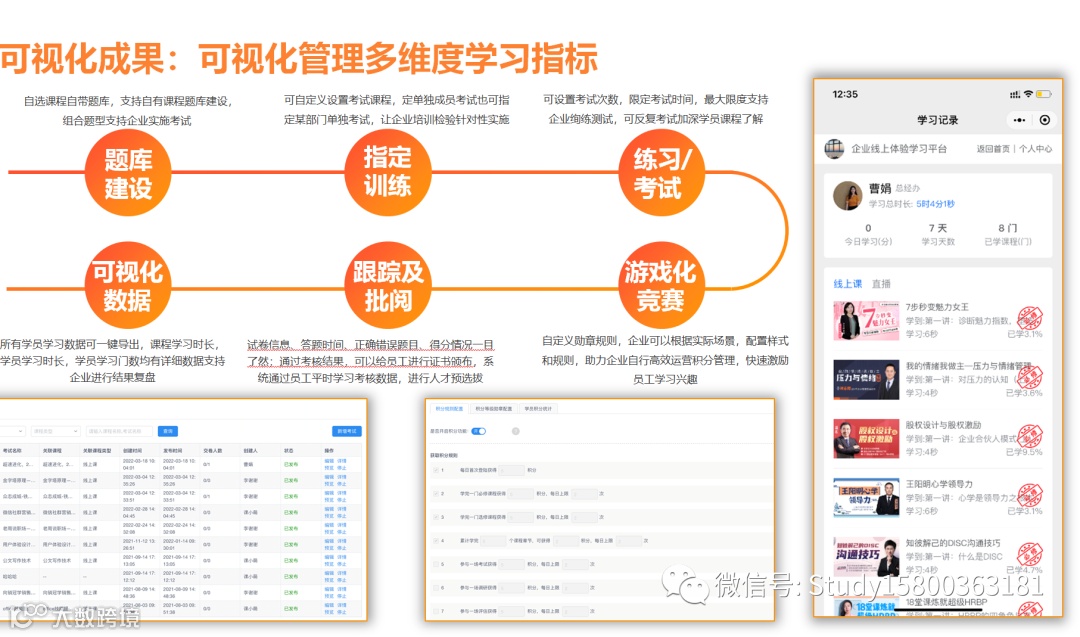Click stamp badge on 股权设计与股权激励 course
Screen dimensions: 1080x637
click(x=1030, y=437)
